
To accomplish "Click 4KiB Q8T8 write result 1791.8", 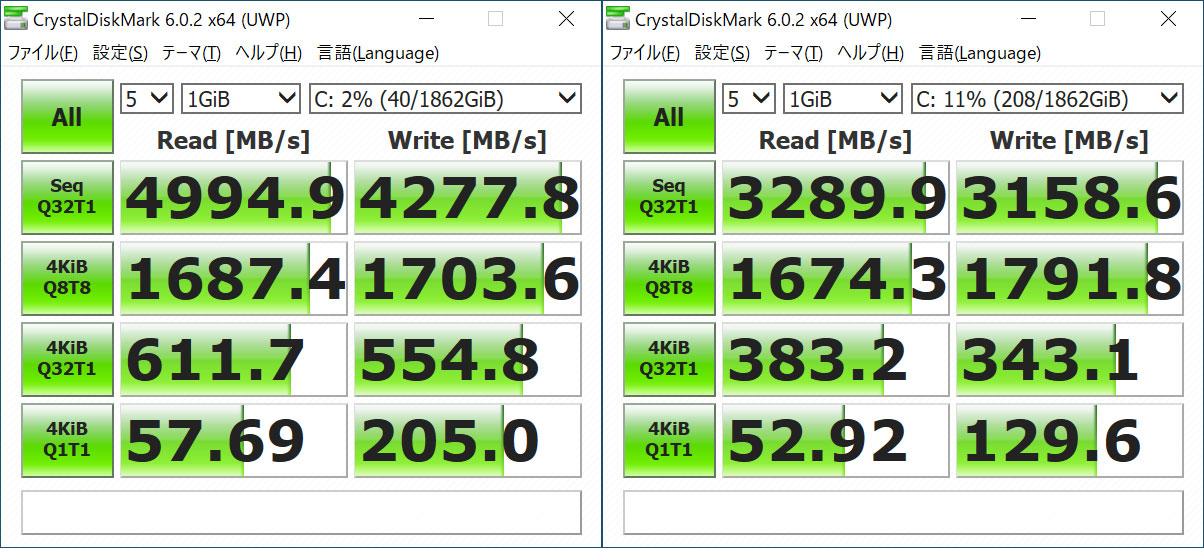I will point(1070,279).
